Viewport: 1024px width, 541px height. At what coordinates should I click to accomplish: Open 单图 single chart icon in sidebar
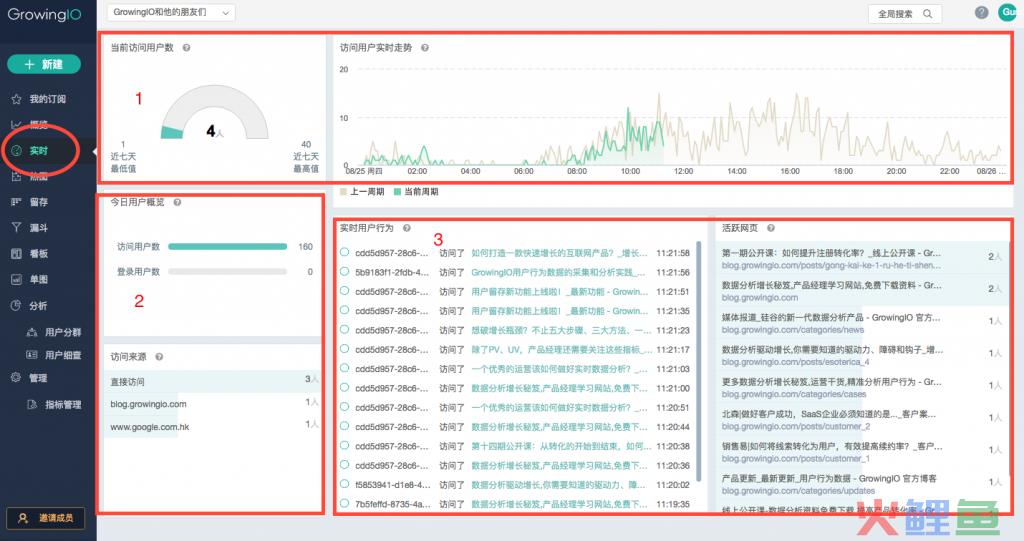pyautogui.click(x=16, y=280)
